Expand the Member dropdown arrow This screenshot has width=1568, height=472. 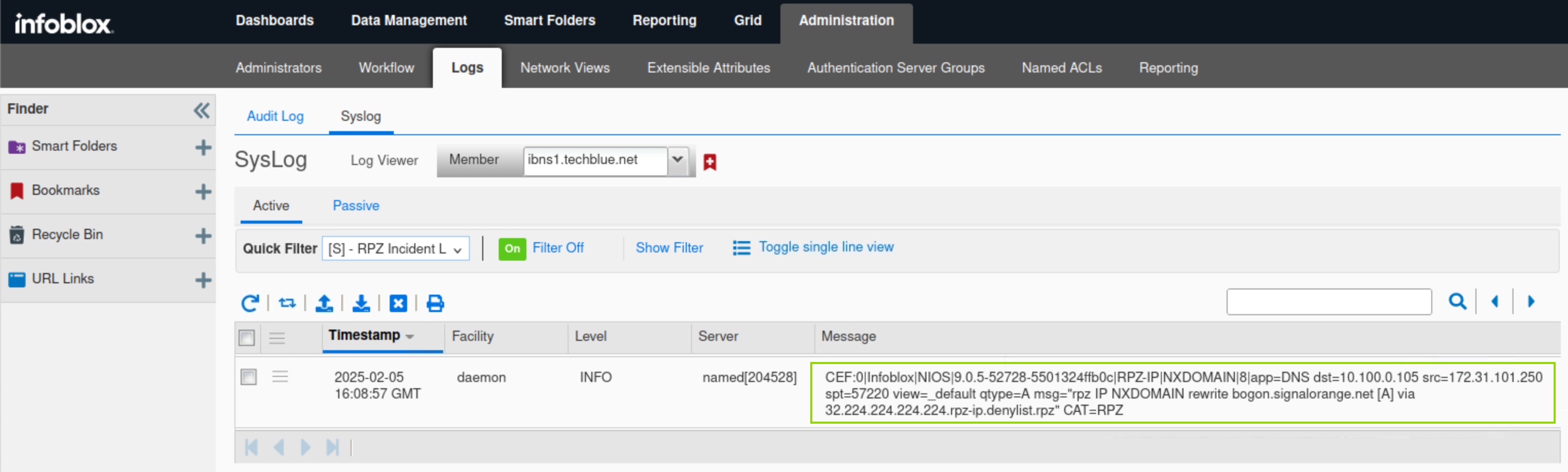(x=677, y=160)
